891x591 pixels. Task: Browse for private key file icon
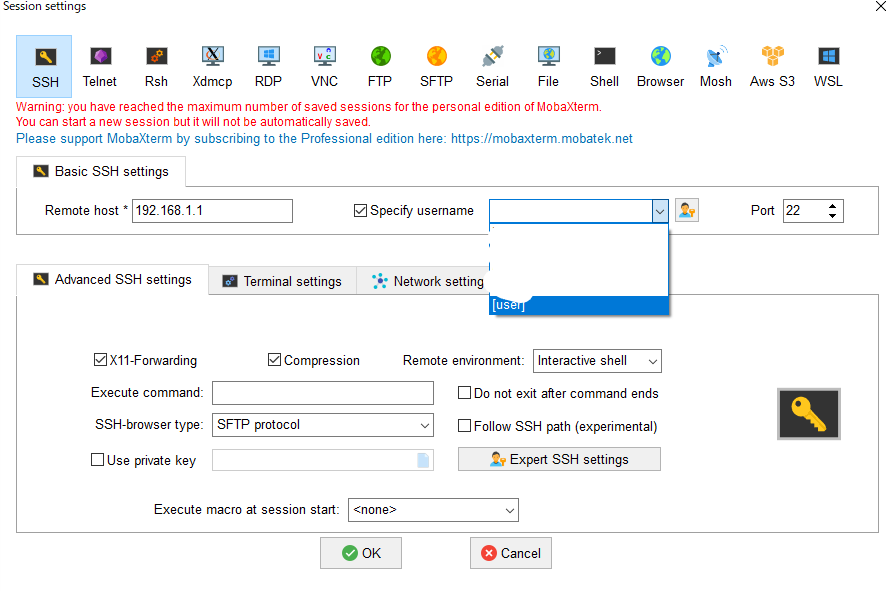pyautogui.click(x=423, y=460)
